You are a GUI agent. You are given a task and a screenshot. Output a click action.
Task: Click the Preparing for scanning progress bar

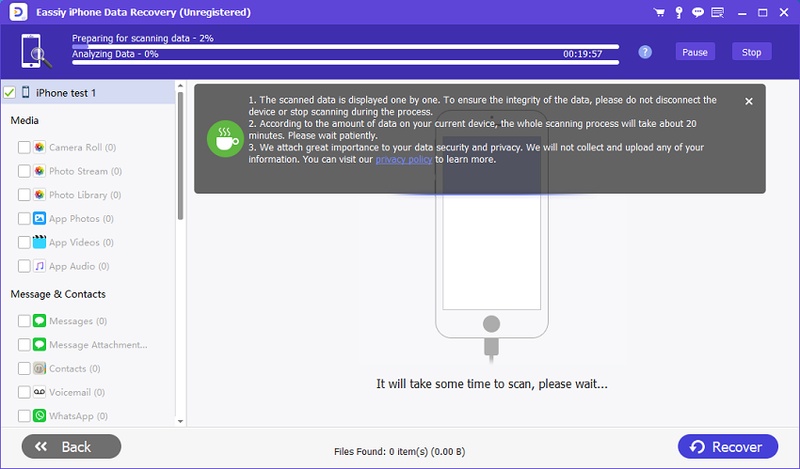pyautogui.click(x=345, y=46)
